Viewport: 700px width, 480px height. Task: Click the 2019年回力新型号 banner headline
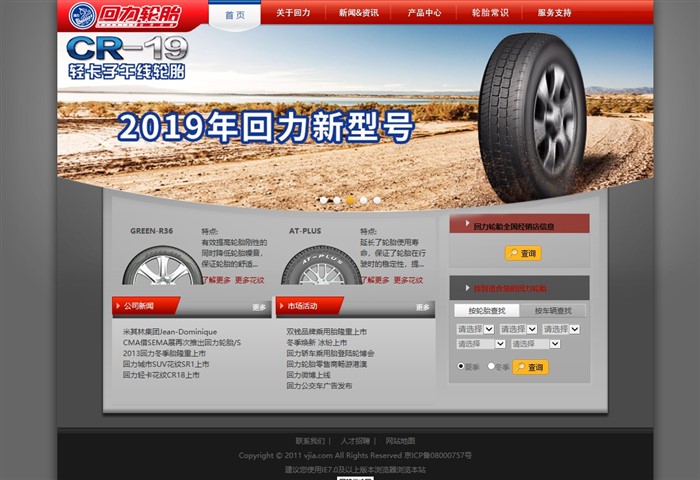266,127
